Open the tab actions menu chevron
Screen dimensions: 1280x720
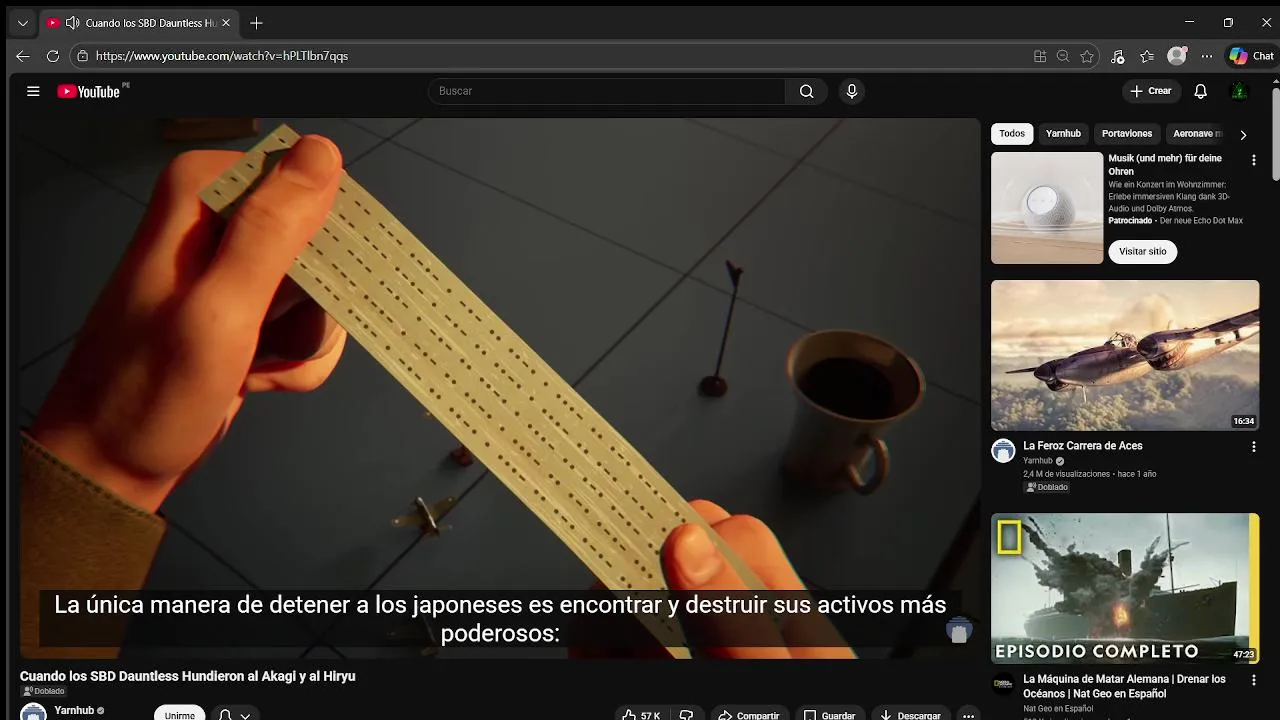[22, 23]
